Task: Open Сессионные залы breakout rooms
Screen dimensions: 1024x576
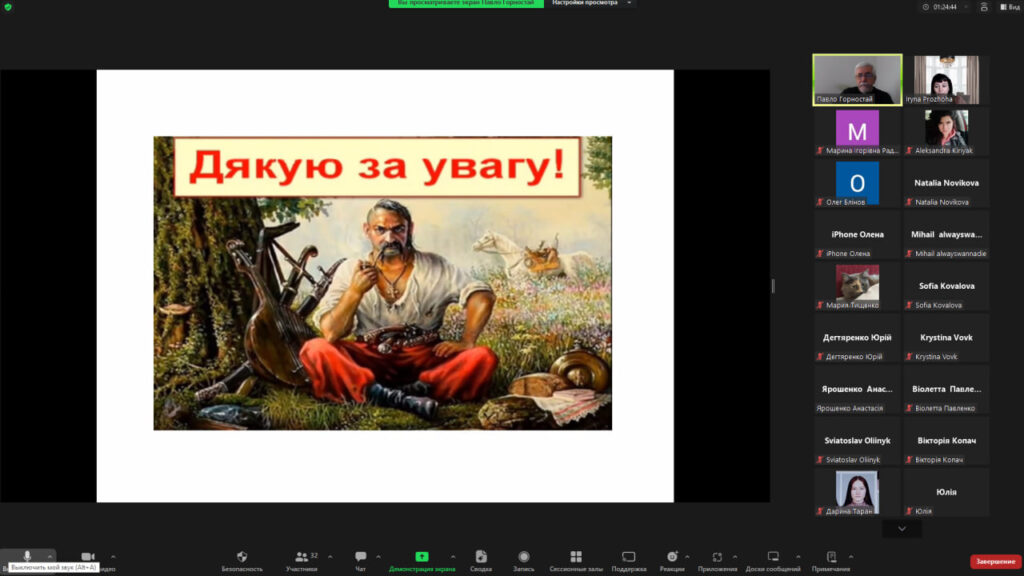Action: tap(576, 557)
